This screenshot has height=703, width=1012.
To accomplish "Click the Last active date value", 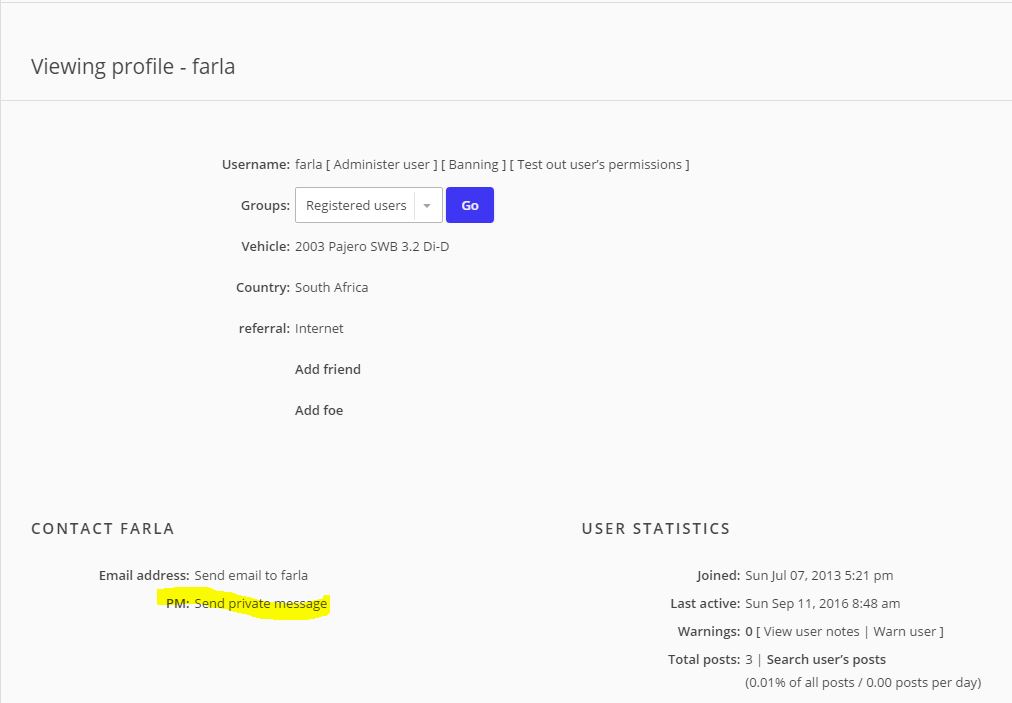I will coord(822,603).
